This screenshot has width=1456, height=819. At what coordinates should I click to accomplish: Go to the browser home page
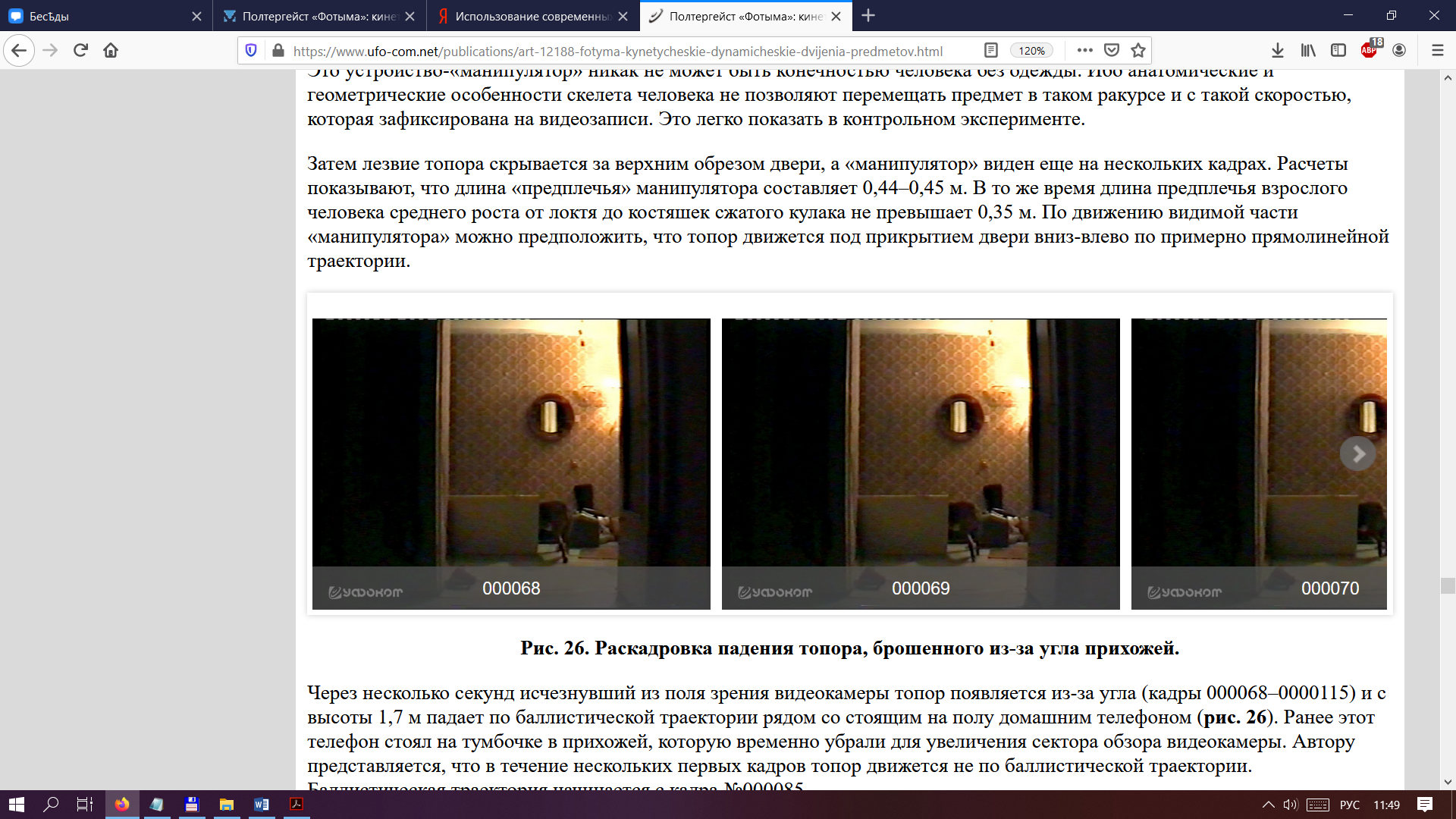pos(111,50)
